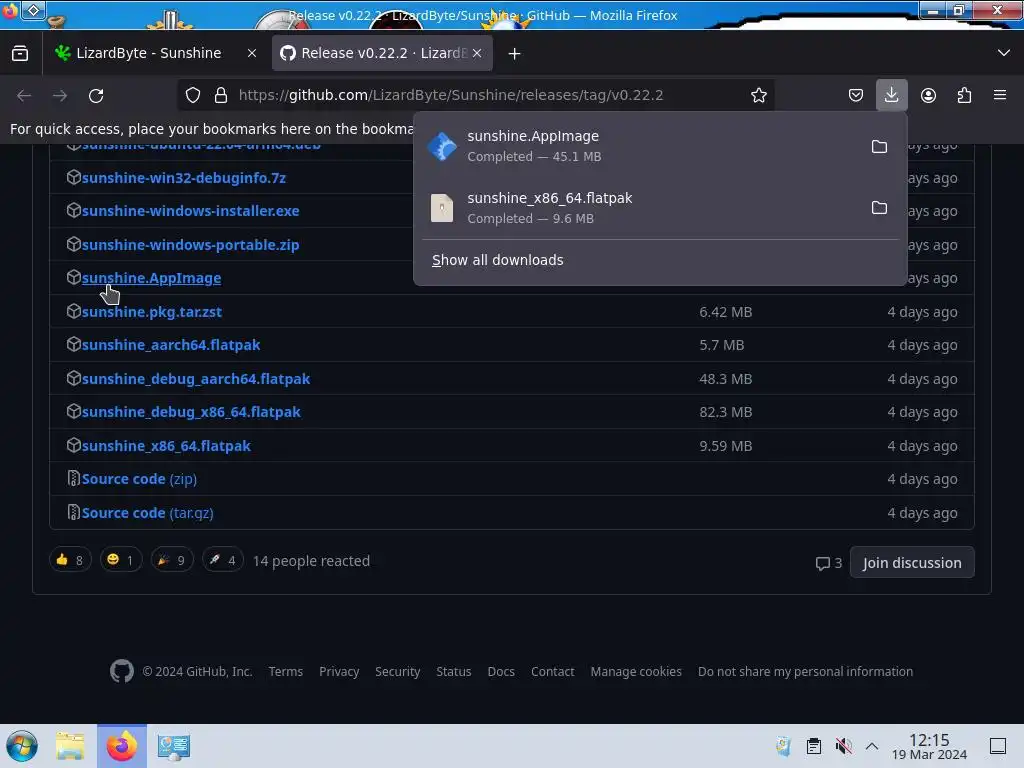Open the sunshine.AppImage download entry
Viewport: 1024px width, 768px height.
point(640,146)
